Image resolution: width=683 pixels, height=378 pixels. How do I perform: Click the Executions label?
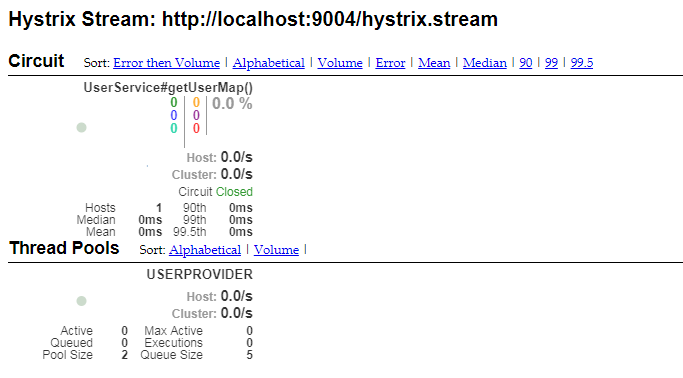click(x=173, y=343)
